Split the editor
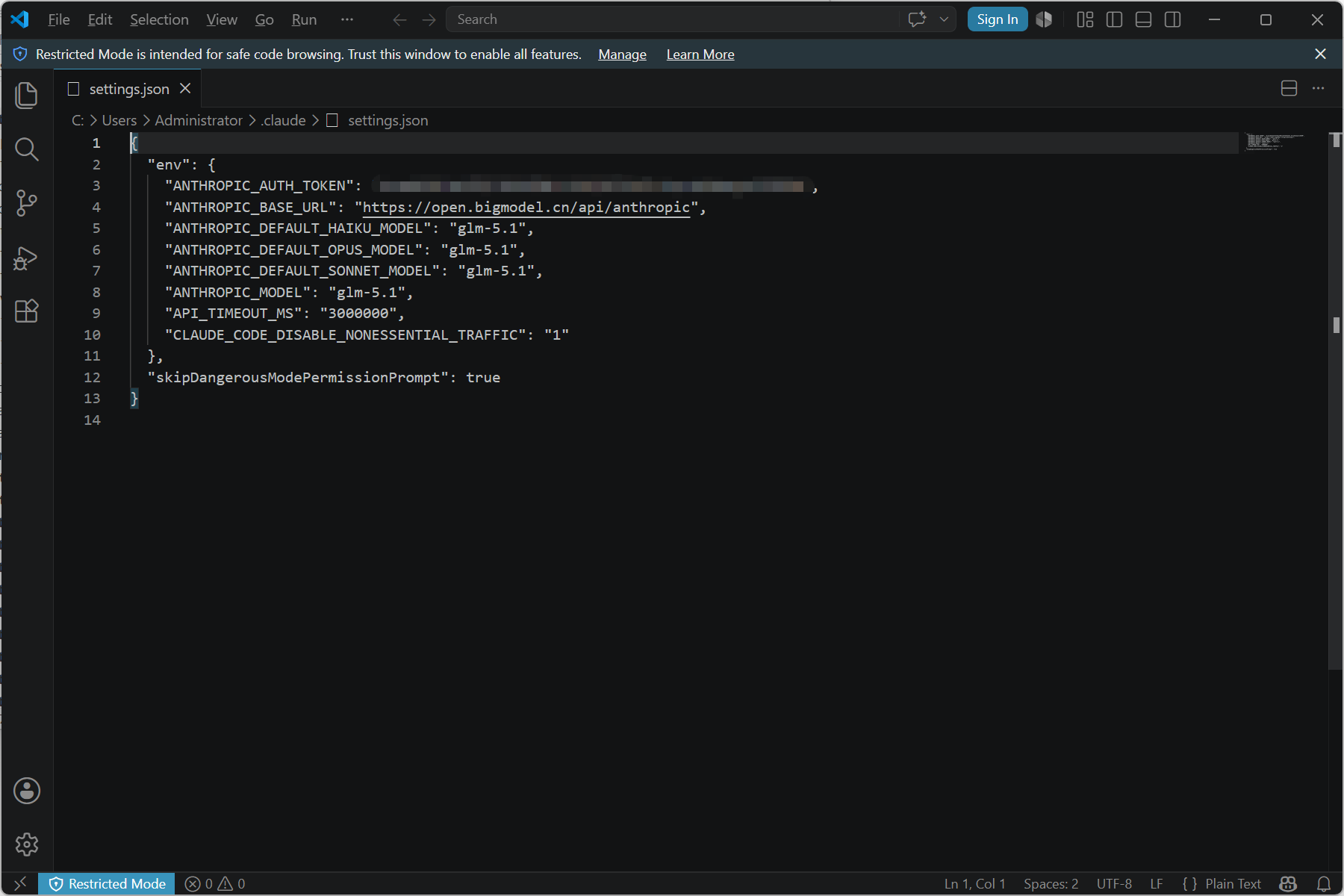Screen dimensions: 1344x896 coord(1289,88)
